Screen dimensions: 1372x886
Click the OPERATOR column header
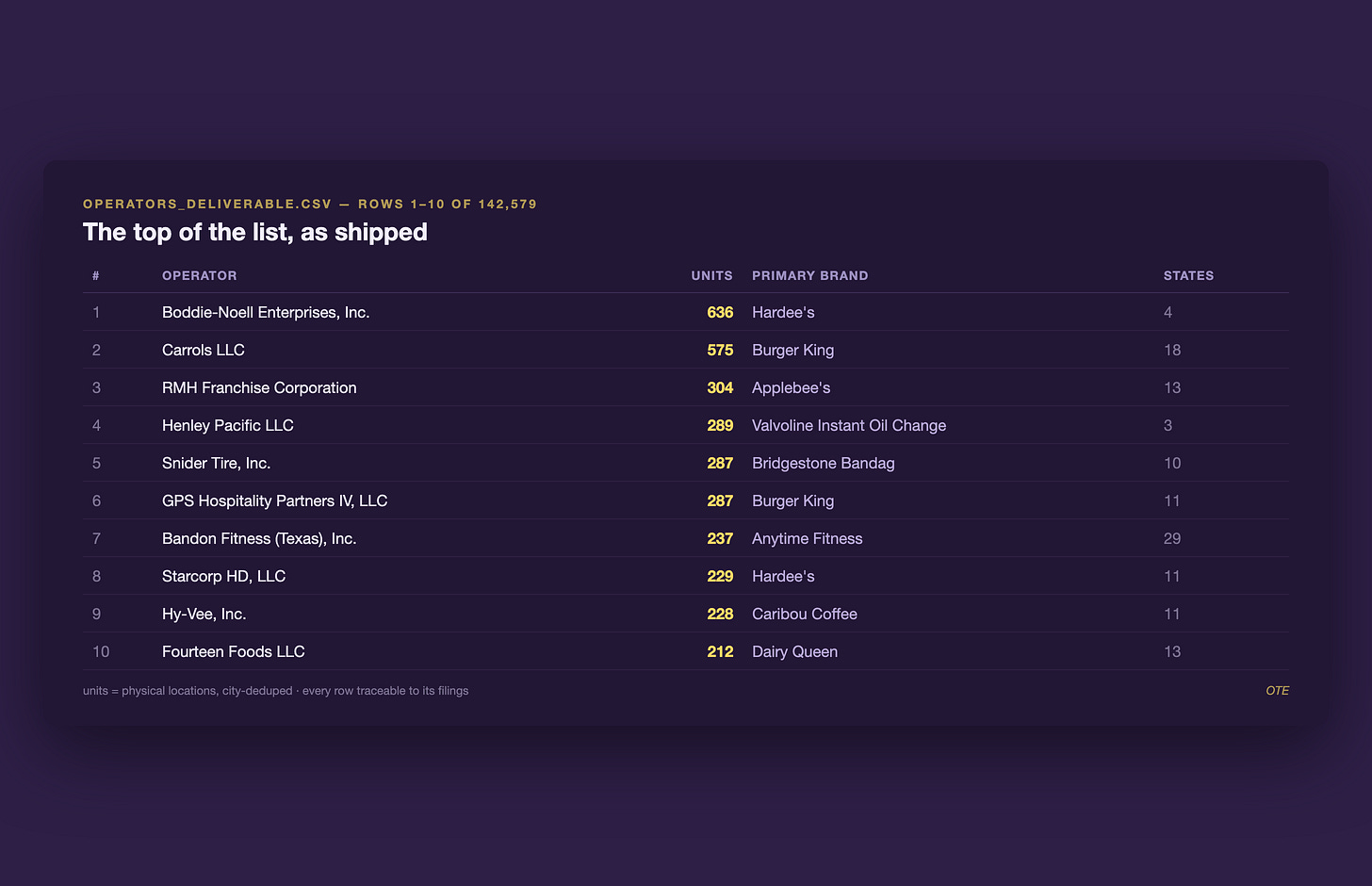(200, 276)
